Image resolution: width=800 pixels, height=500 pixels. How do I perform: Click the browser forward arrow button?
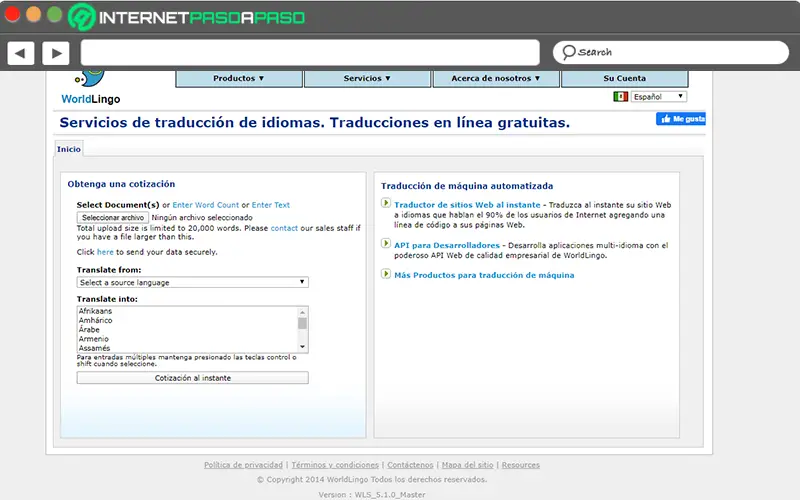coord(56,53)
